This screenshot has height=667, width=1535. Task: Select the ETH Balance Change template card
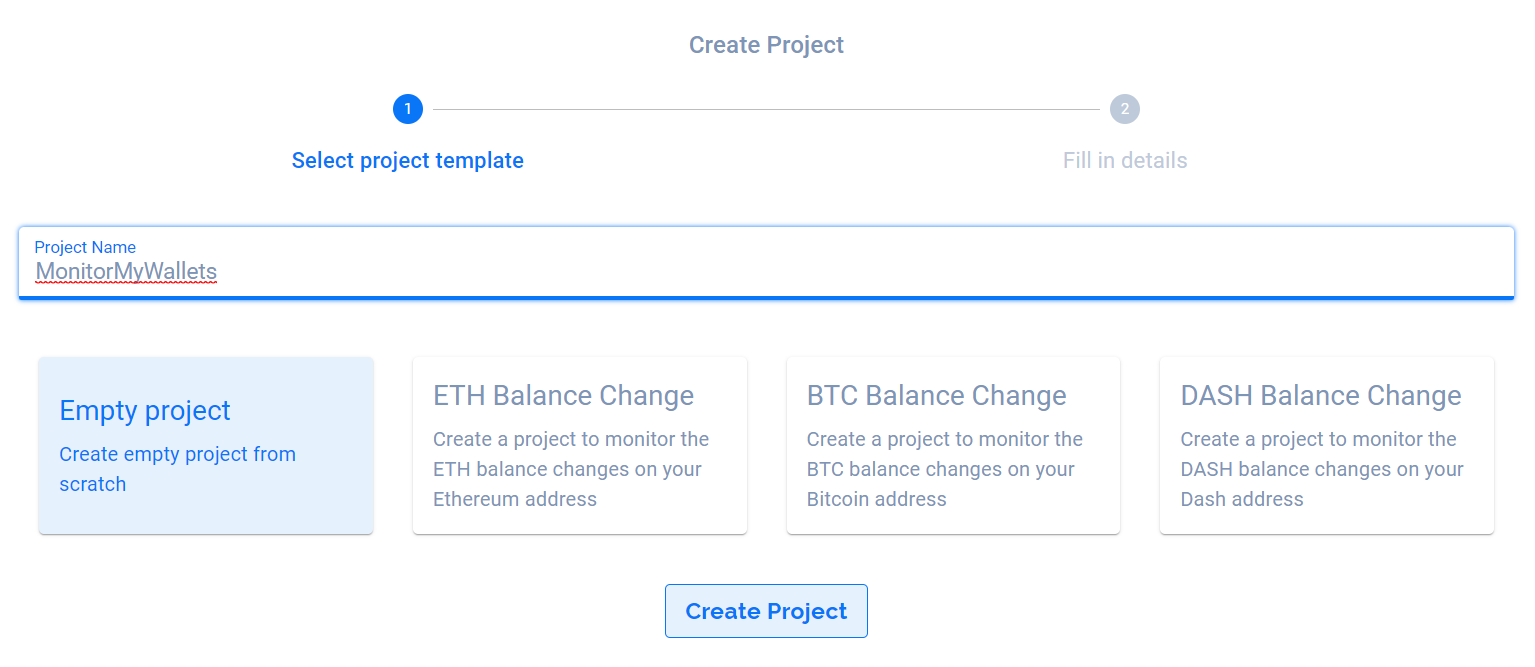pos(580,446)
